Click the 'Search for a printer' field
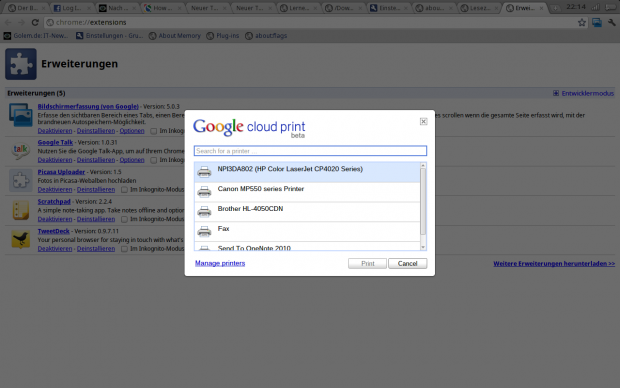This screenshot has height=388, width=620. (x=310, y=151)
